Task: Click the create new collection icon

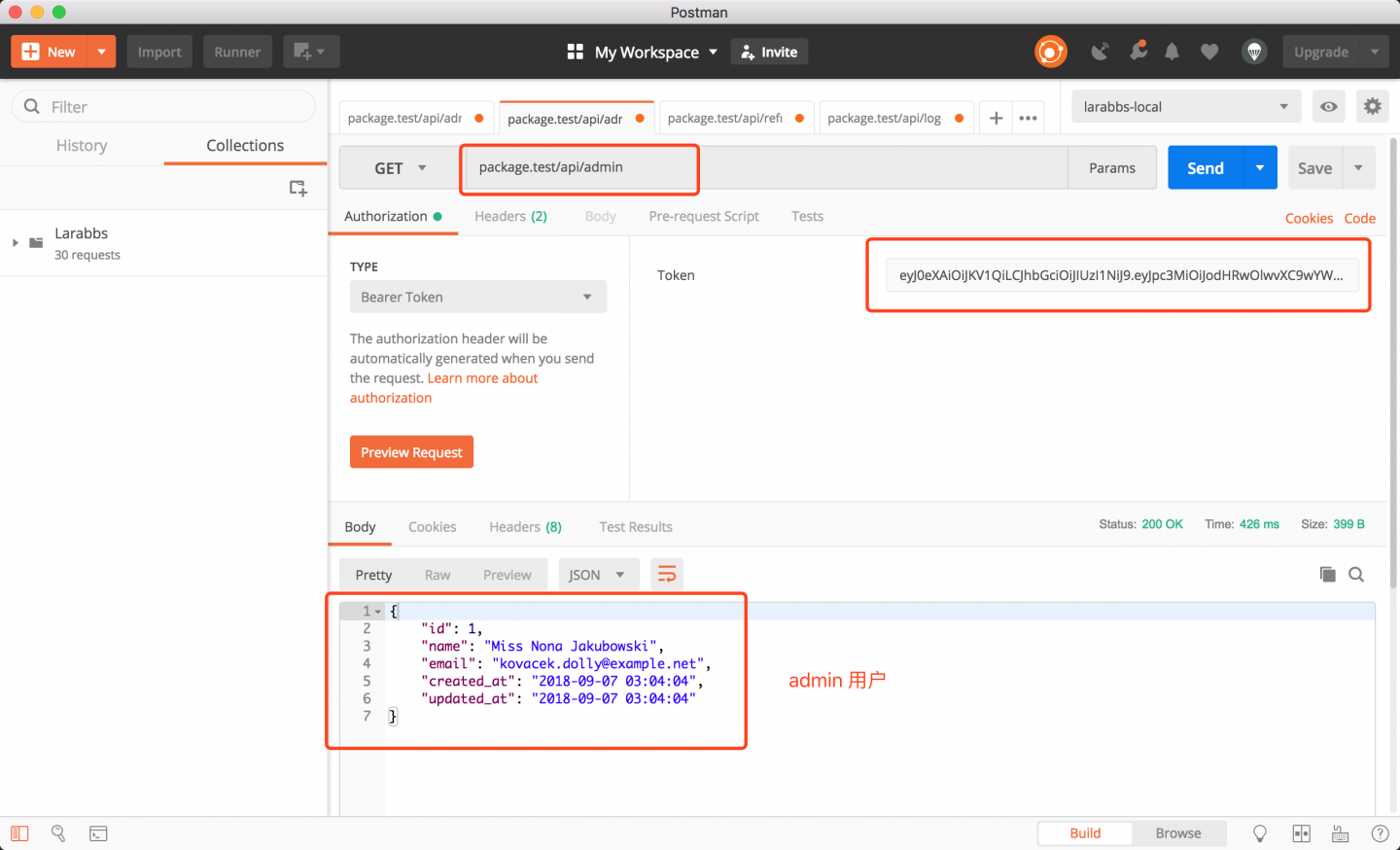Action: (298, 188)
